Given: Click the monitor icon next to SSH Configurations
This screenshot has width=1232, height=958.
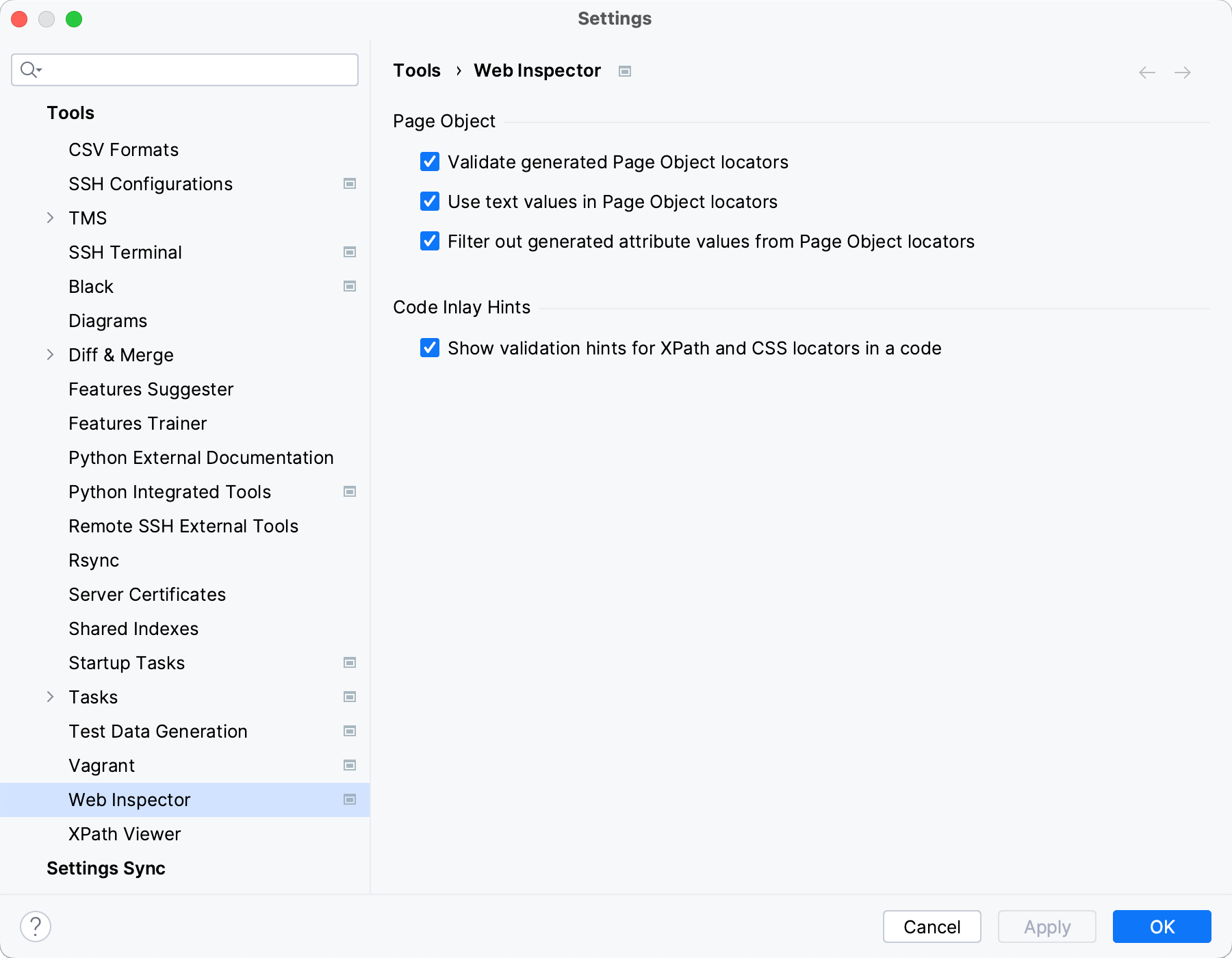Looking at the screenshot, I should (x=350, y=183).
